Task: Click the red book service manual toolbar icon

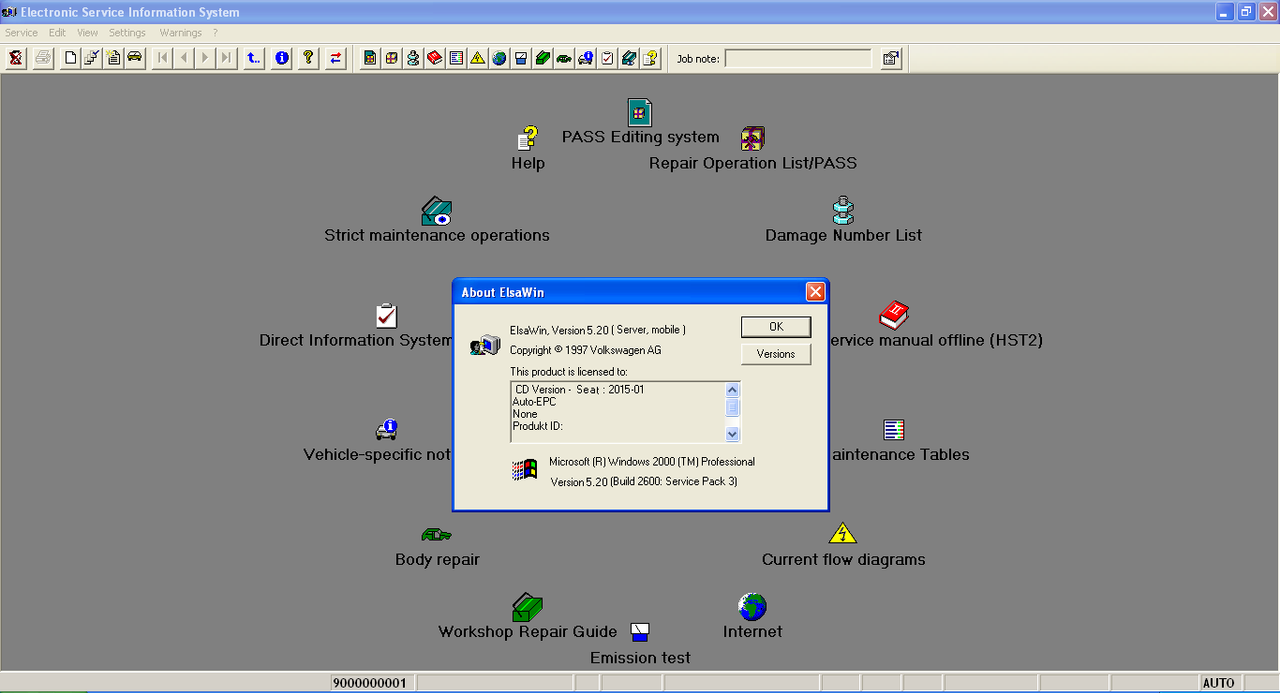Action: click(434, 58)
